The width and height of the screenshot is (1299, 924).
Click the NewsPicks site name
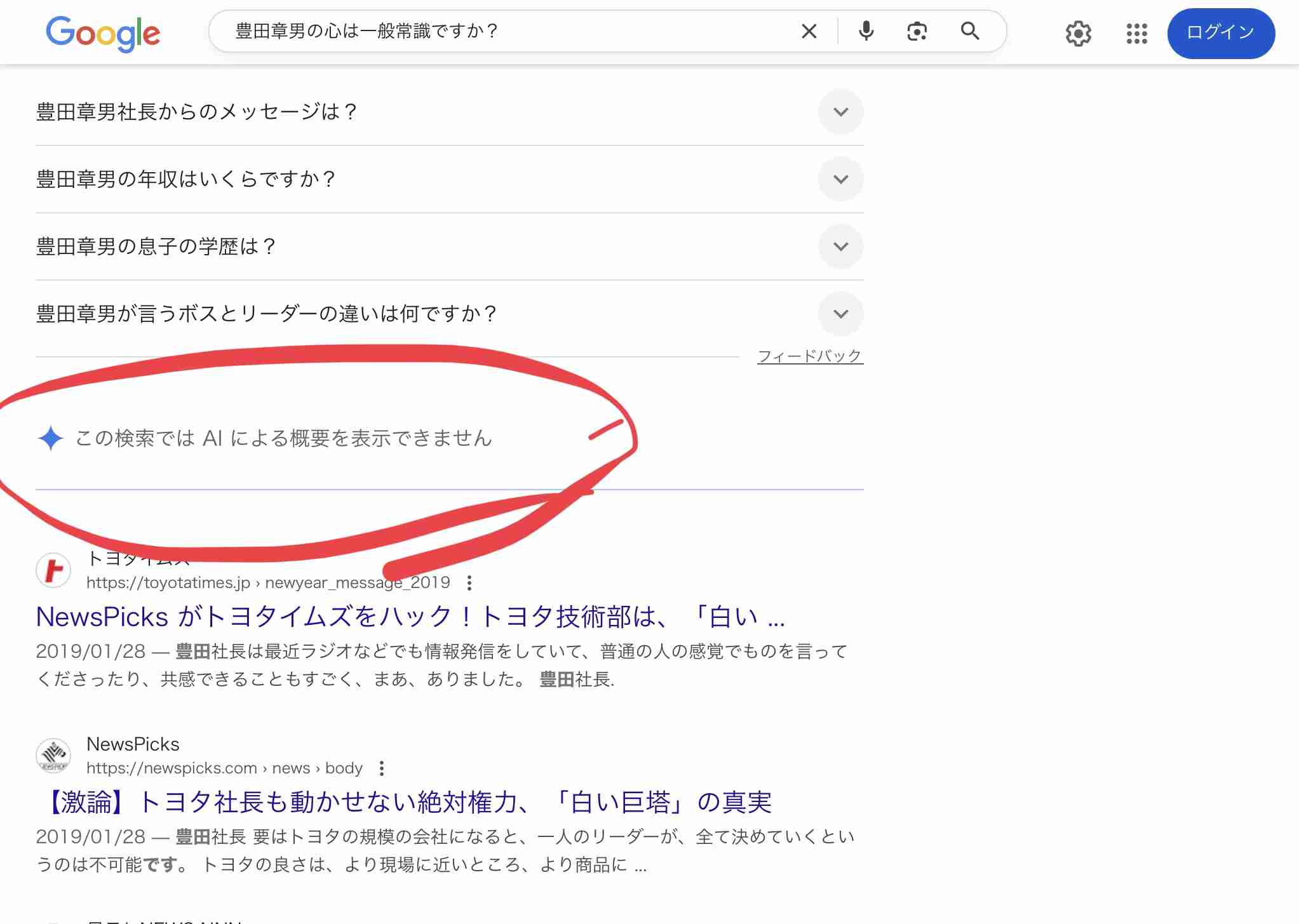[133, 744]
